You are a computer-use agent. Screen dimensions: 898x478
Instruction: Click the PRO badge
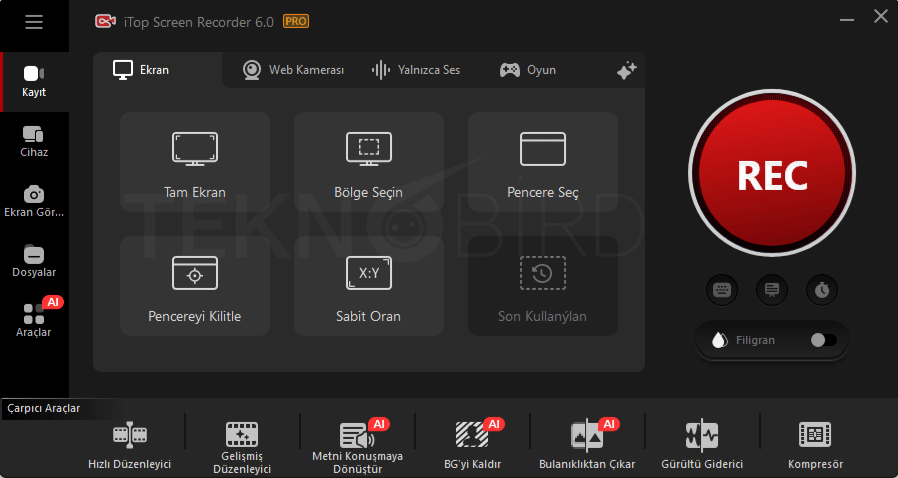pos(296,22)
